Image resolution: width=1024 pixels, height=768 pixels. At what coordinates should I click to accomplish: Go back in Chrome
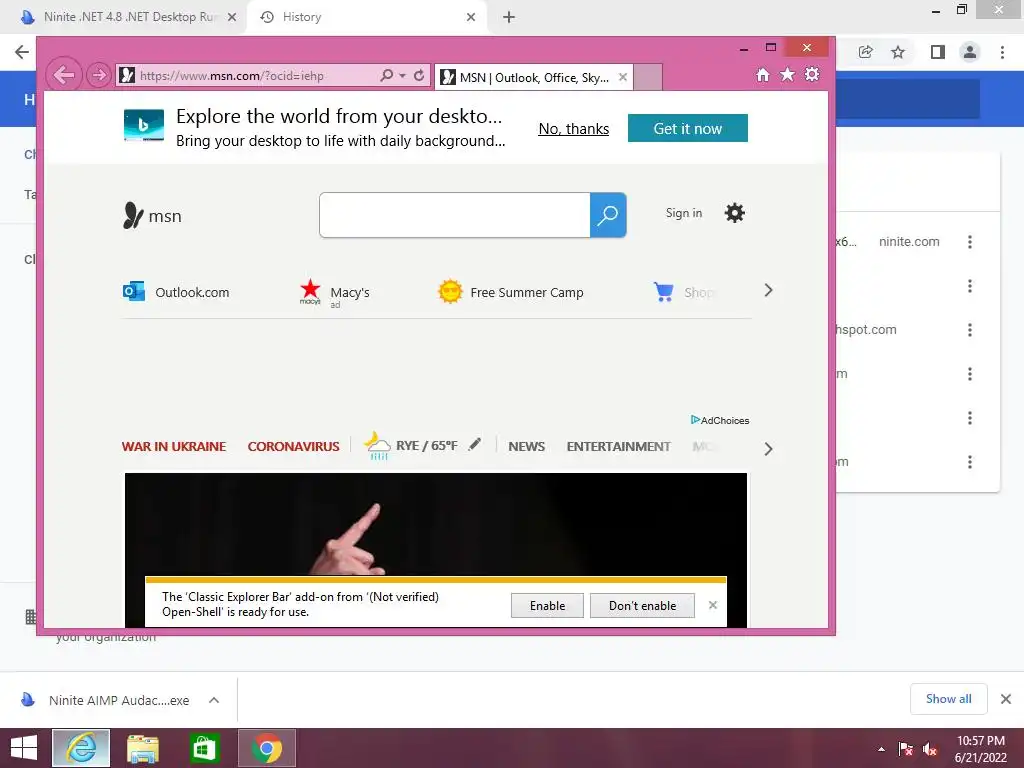[22, 52]
